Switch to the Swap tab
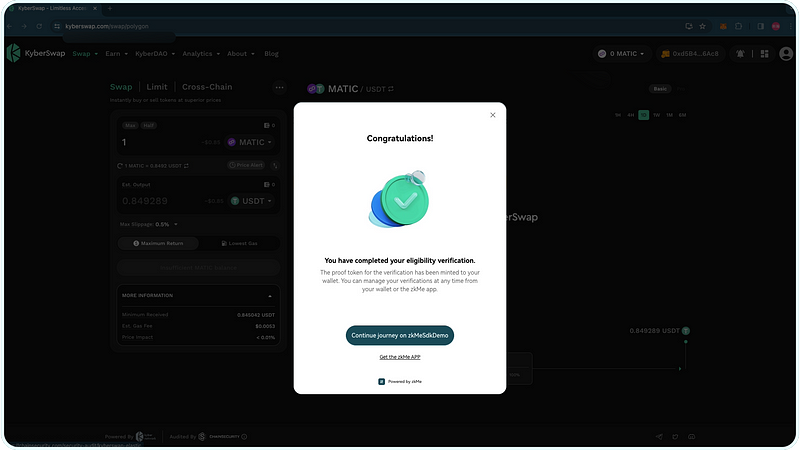800x450 pixels. pos(121,87)
